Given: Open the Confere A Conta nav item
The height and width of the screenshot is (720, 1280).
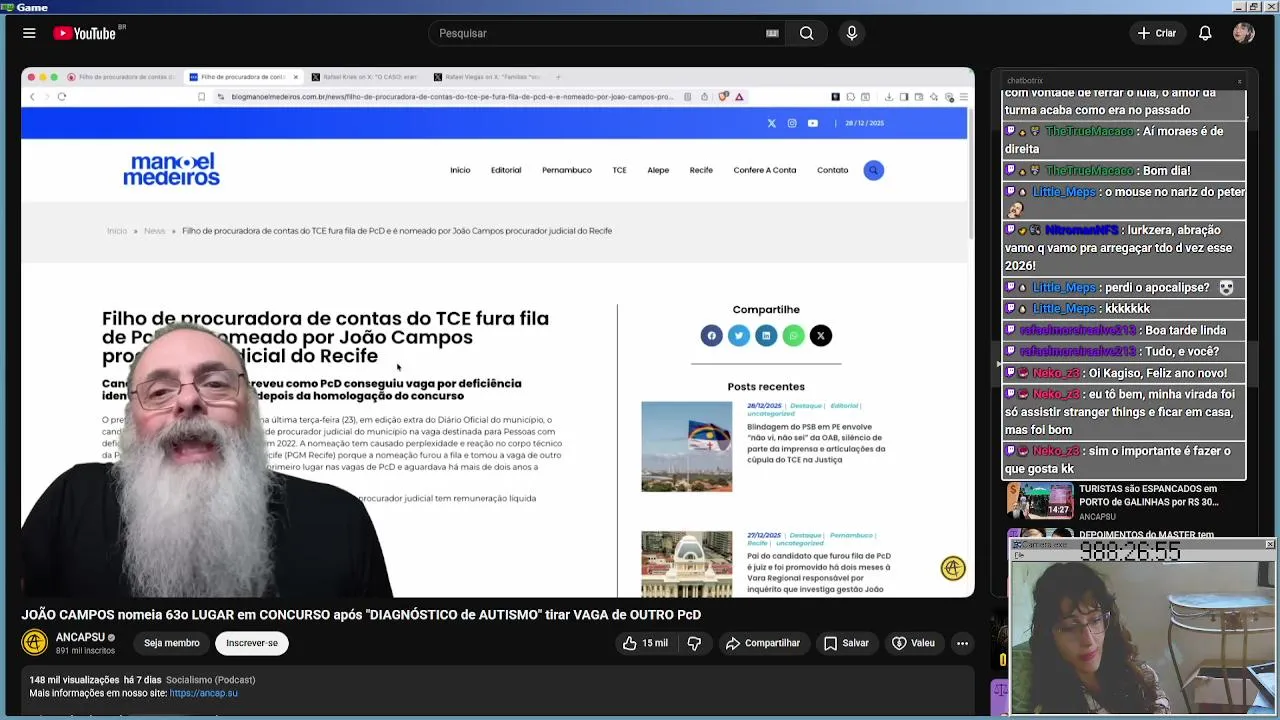Looking at the screenshot, I should pos(765,170).
